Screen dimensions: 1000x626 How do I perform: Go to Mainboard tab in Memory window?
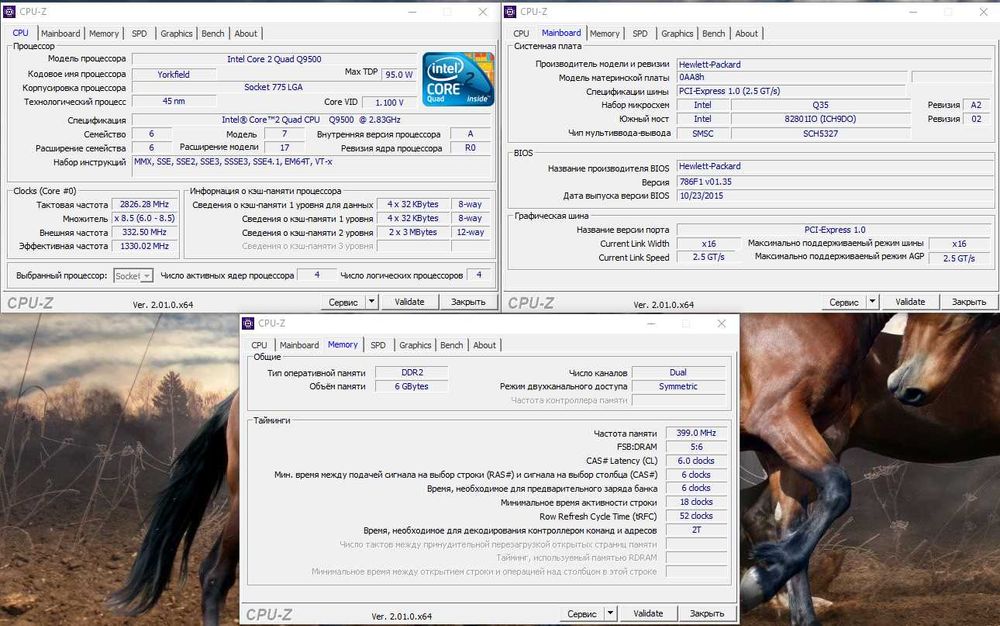coord(299,345)
